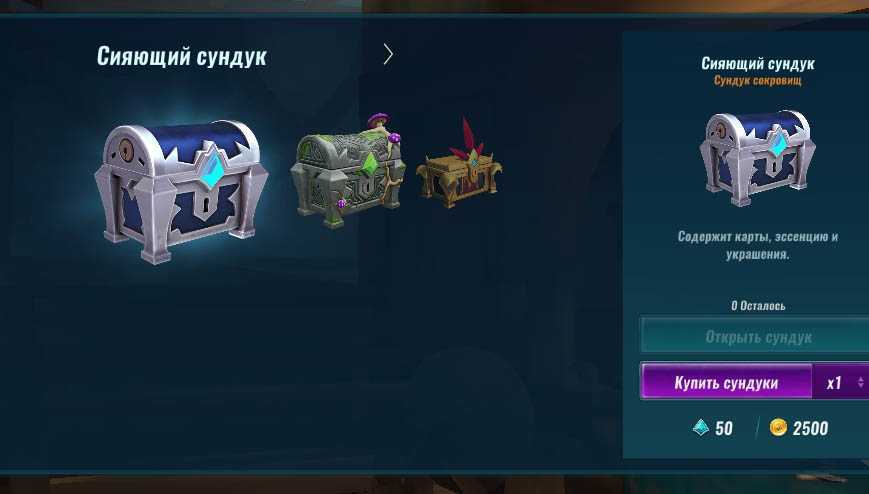Screen dimensions: 869x494
Task: Click the gold coin currency icon
Action: click(x=778, y=427)
